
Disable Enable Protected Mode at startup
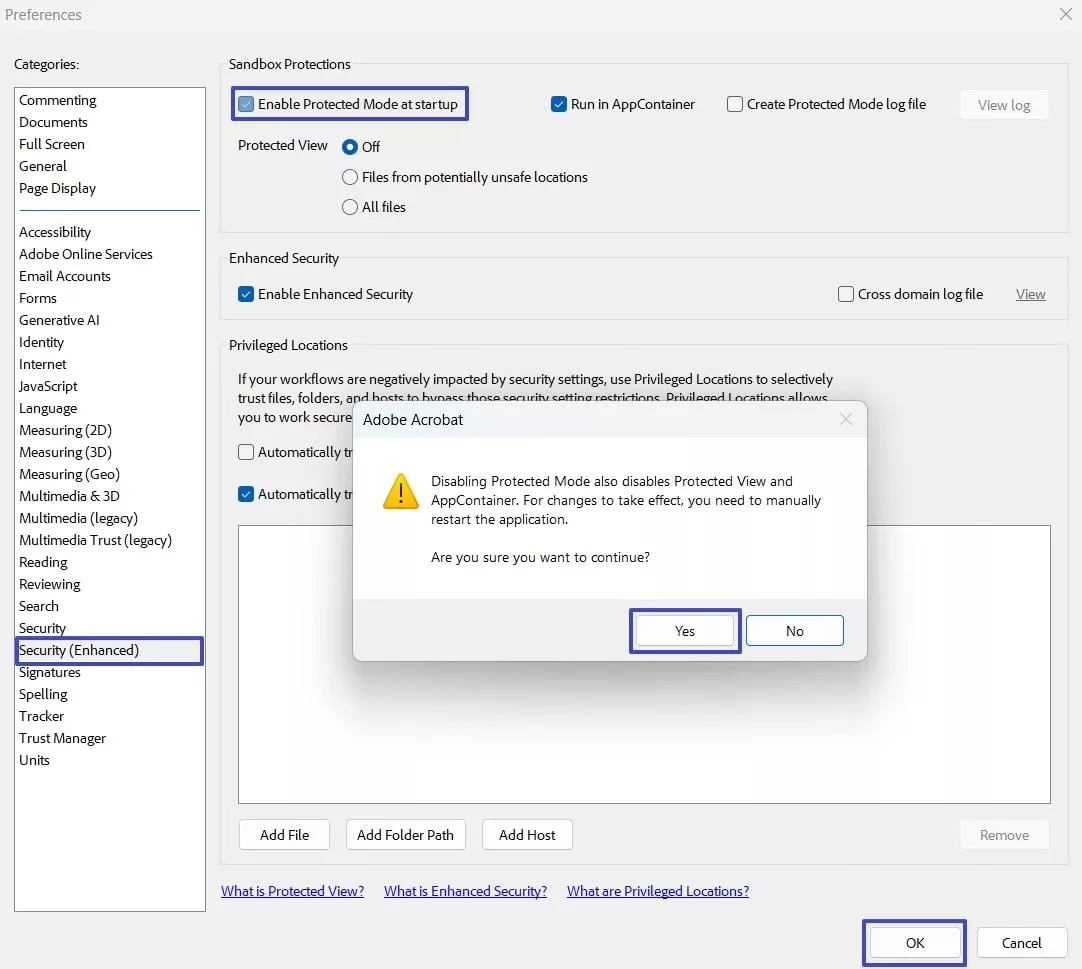(x=245, y=104)
